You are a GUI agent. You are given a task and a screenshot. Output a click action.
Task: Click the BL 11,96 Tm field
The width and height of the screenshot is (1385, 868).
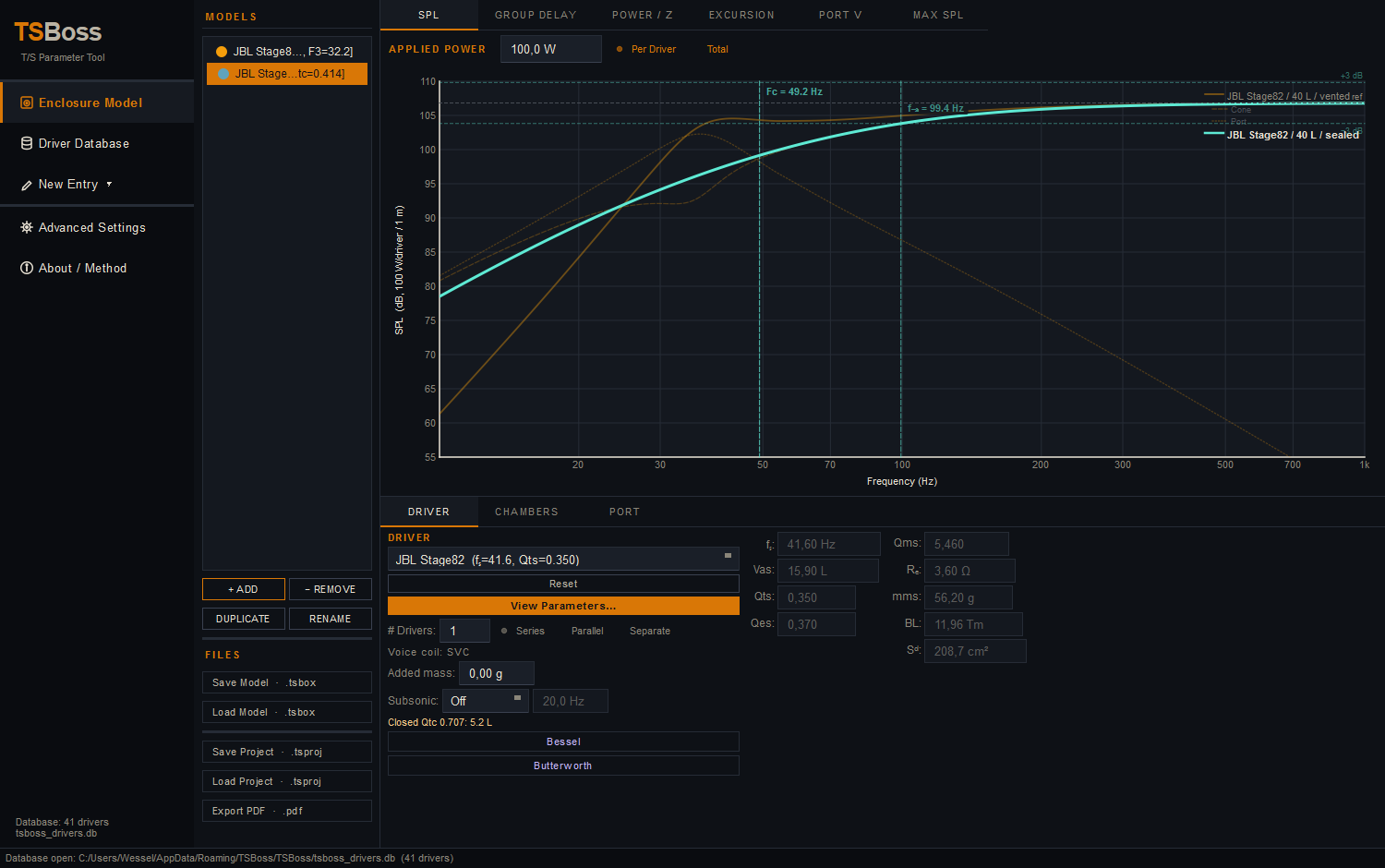(x=973, y=624)
